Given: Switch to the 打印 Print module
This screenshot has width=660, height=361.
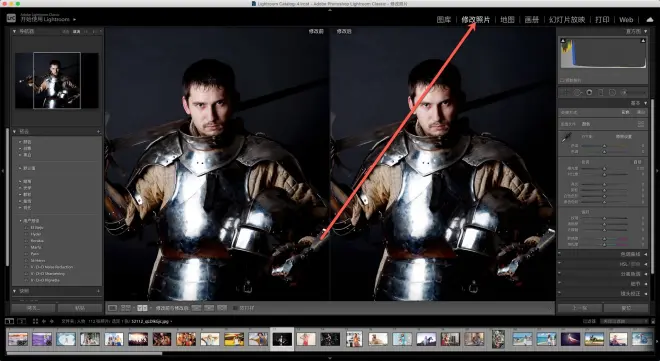Looking at the screenshot, I should [602, 19].
